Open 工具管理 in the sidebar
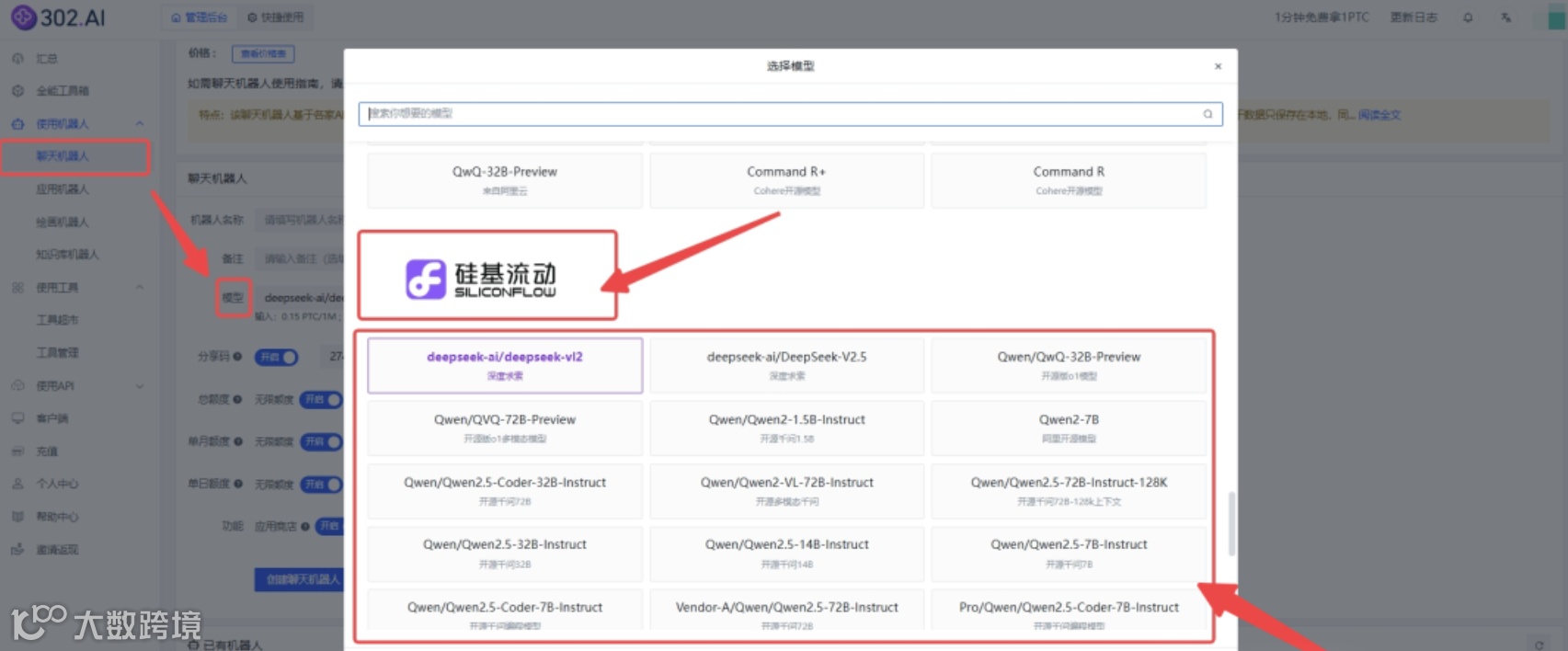This screenshot has height=651, width=1568. click(x=57, y=353)
